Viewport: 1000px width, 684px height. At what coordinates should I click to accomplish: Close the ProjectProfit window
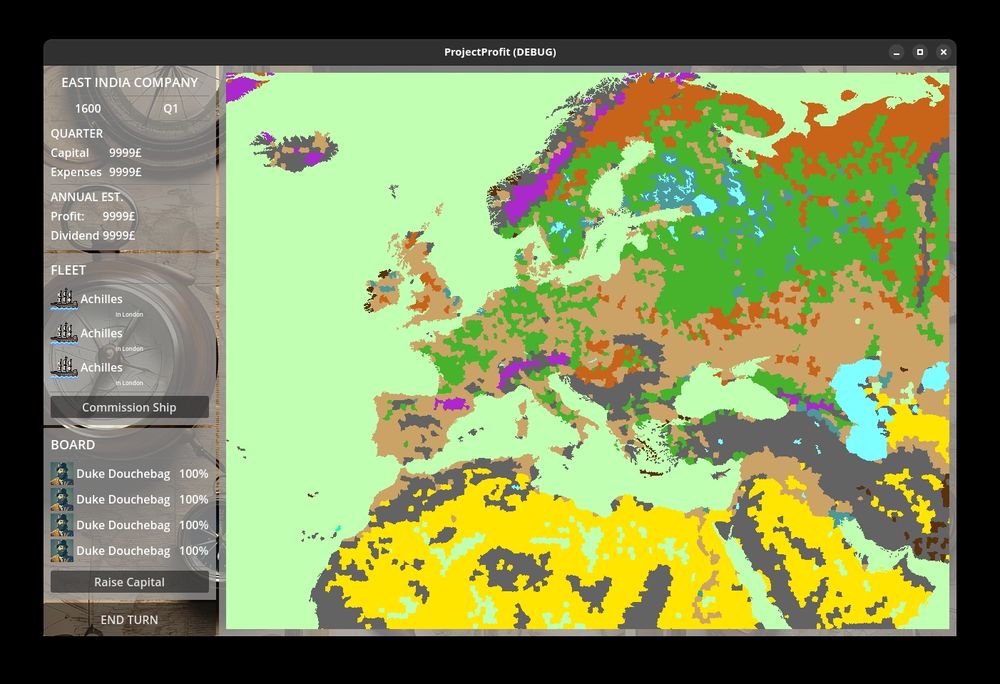pyautogui.click(x=943, y=52)
